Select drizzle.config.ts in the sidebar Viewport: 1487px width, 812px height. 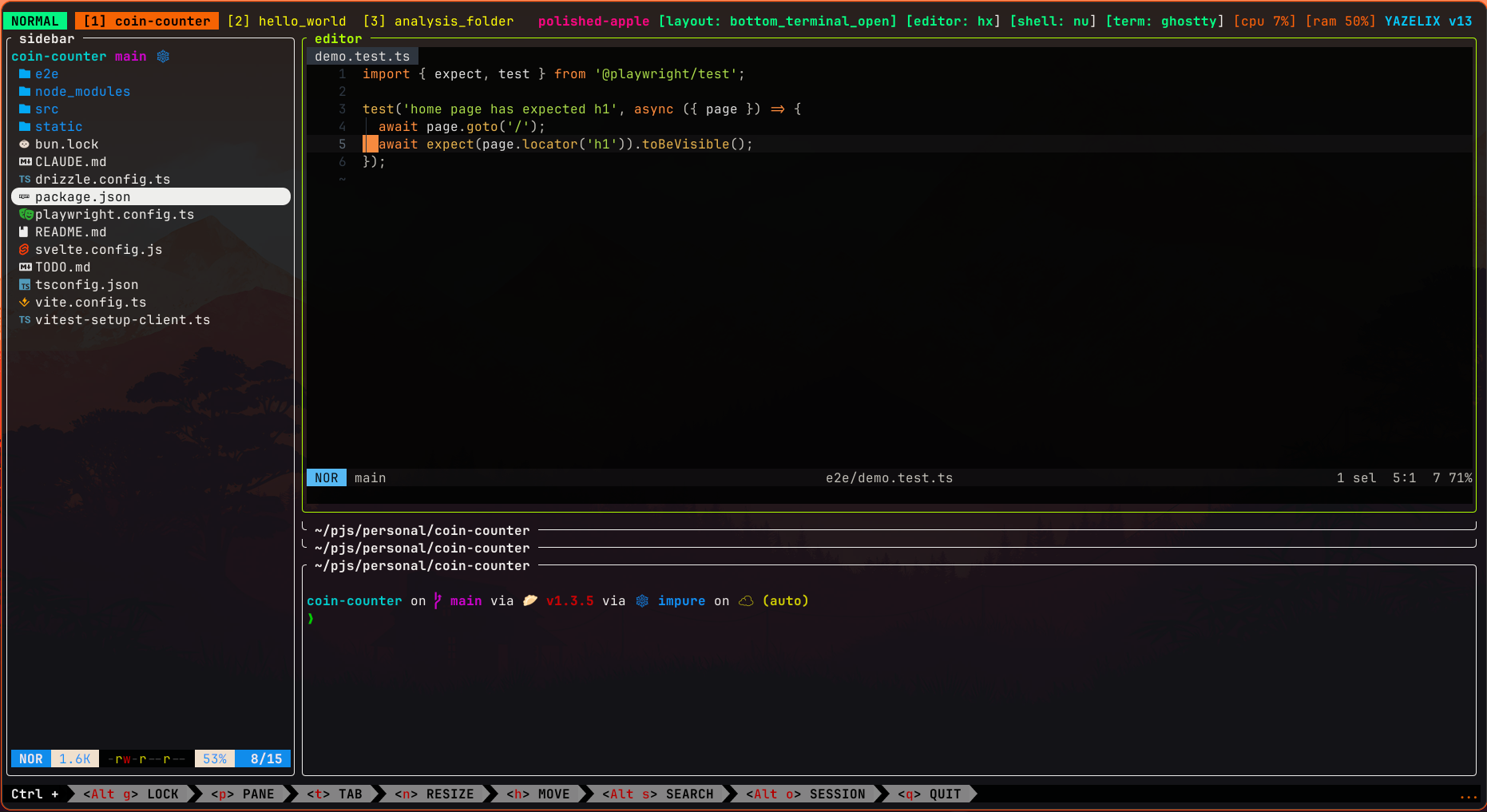click(x=102, y=180)
